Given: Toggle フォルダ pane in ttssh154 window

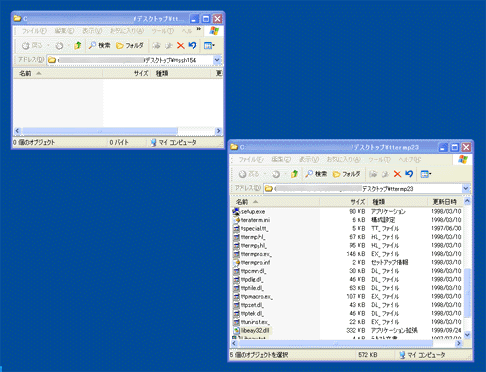Looking at the screenshot, I should click(130, 45).
